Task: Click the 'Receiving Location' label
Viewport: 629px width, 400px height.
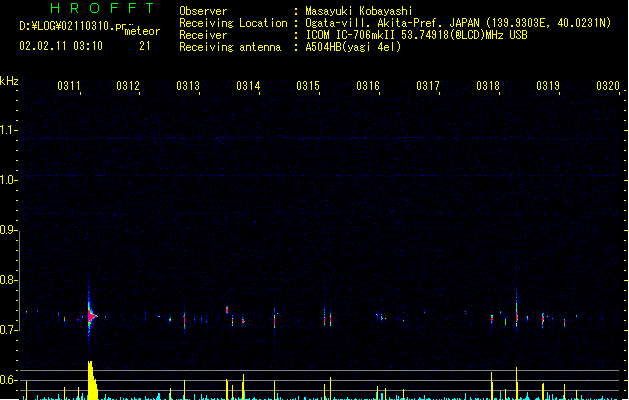Action: coord(233,23)
